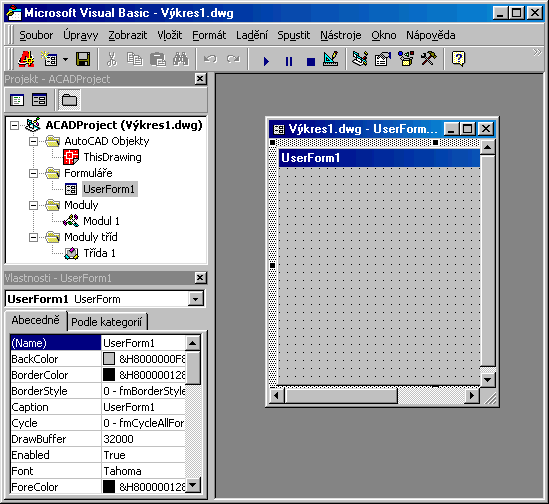Switch to AutoCAD view icon
Screen dimensions: 549x504
coord(26,59)
